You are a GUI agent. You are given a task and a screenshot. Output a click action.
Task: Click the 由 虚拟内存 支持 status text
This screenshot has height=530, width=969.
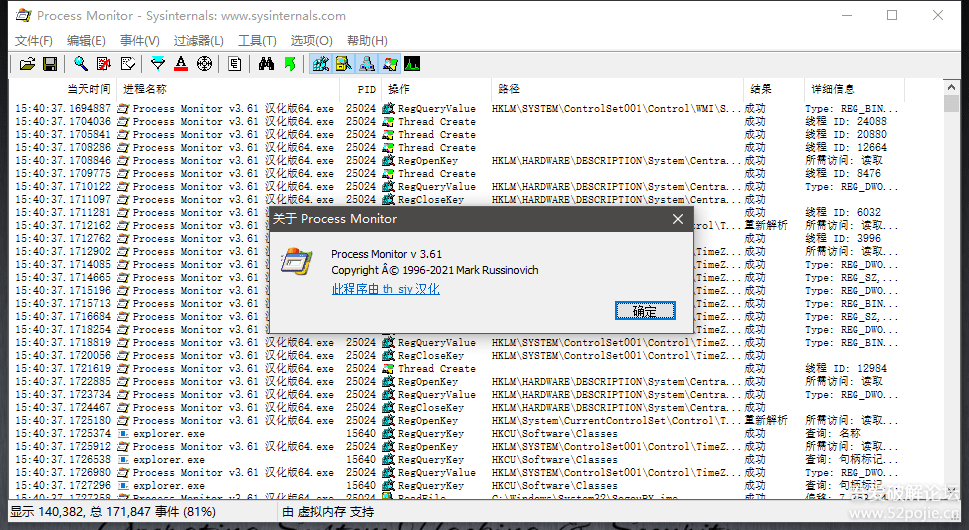coord(328,512)
